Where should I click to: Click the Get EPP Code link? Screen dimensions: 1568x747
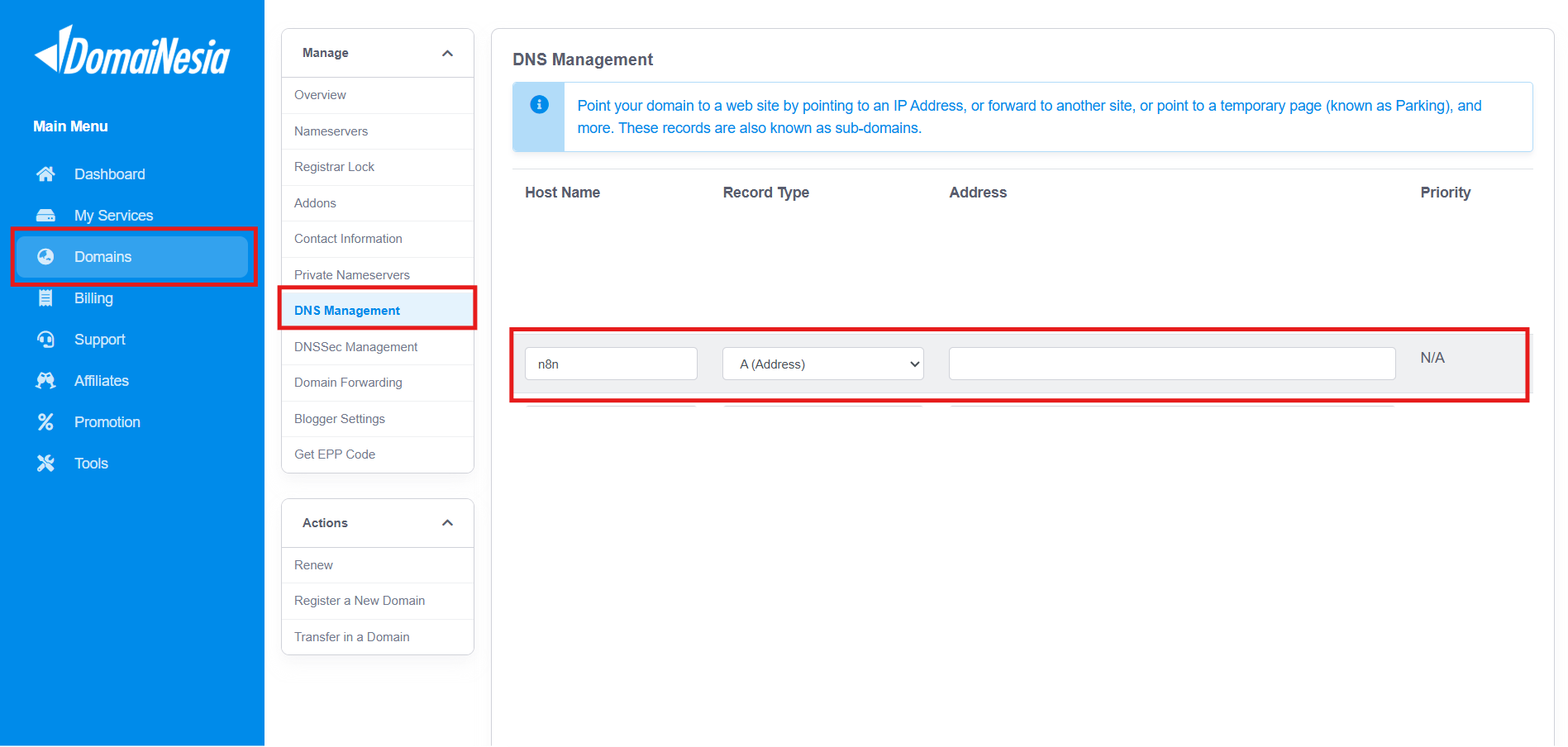[x=335, y=454]
